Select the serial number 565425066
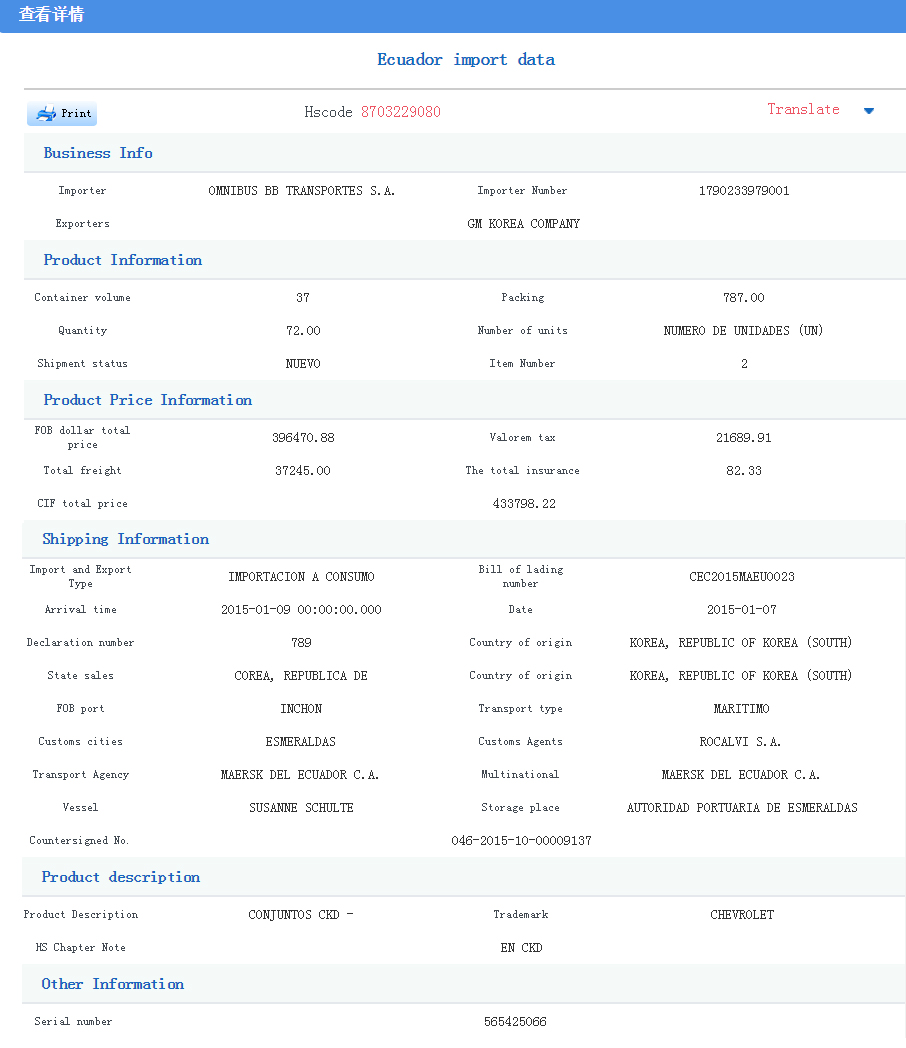 point(514,1022)
